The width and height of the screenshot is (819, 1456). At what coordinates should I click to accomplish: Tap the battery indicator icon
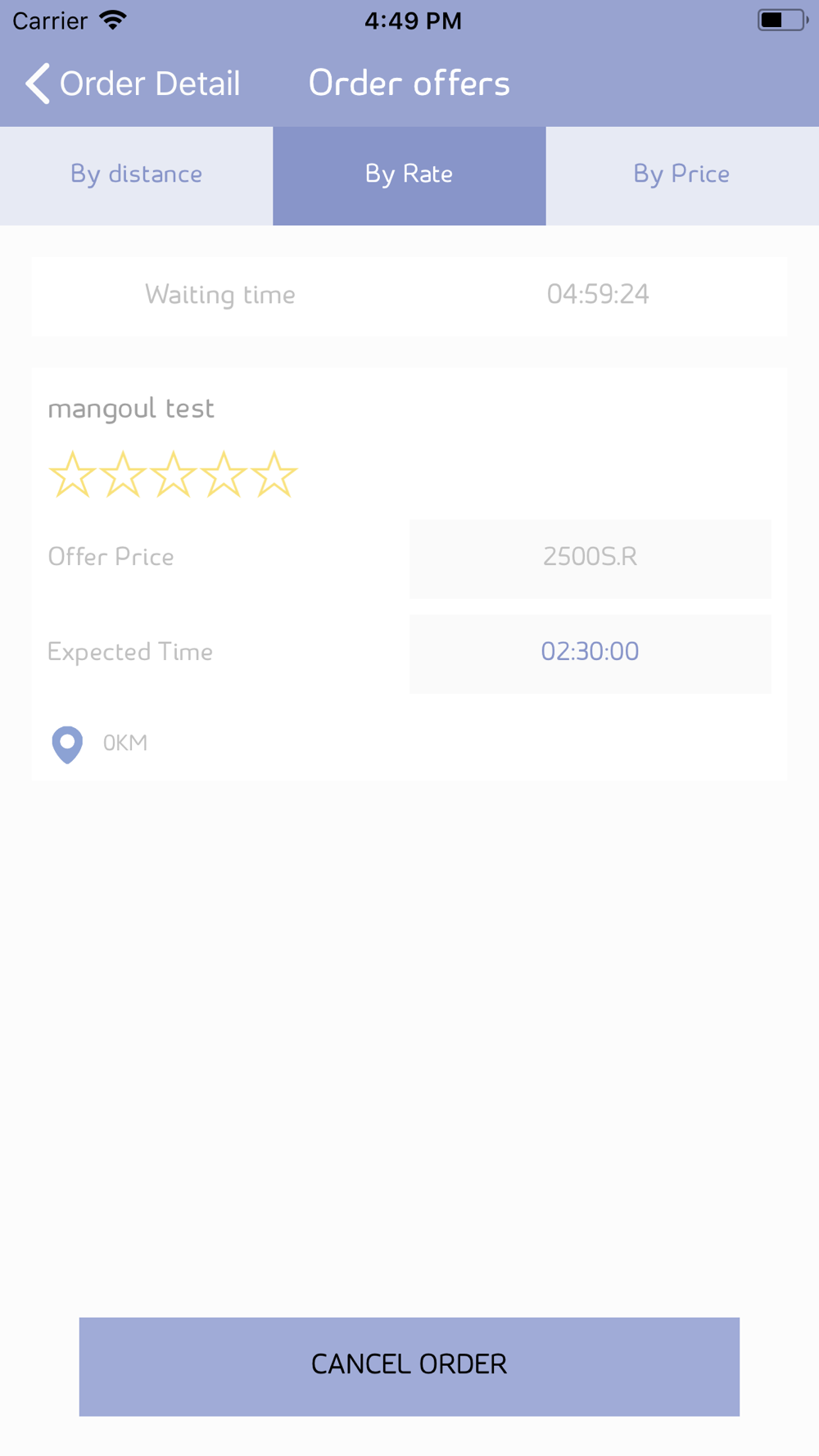point(782,20)
